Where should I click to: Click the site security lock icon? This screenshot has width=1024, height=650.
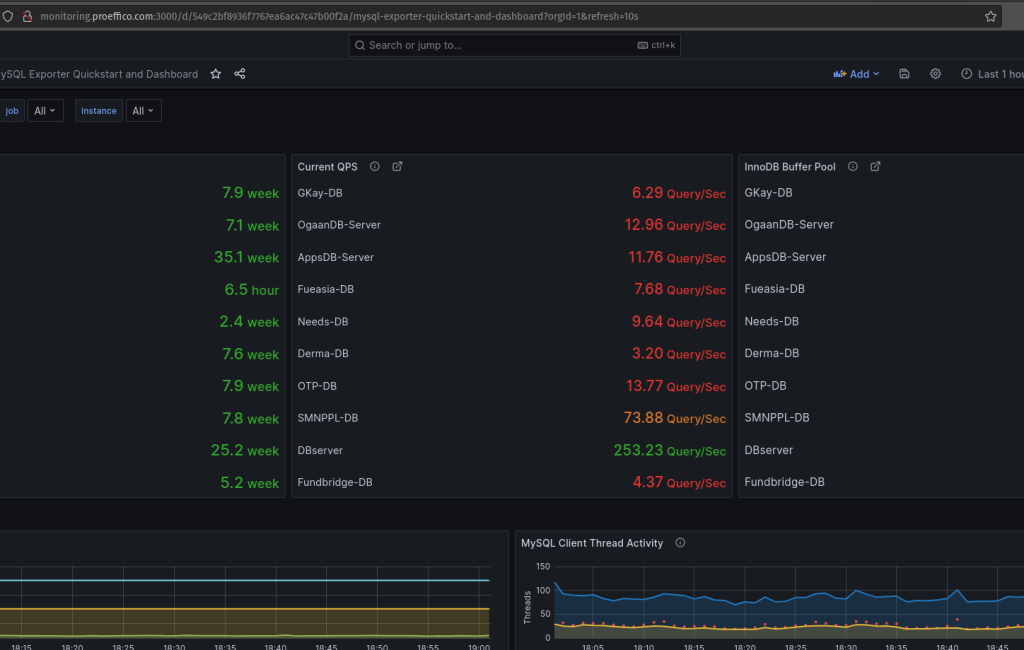point(27,16)
